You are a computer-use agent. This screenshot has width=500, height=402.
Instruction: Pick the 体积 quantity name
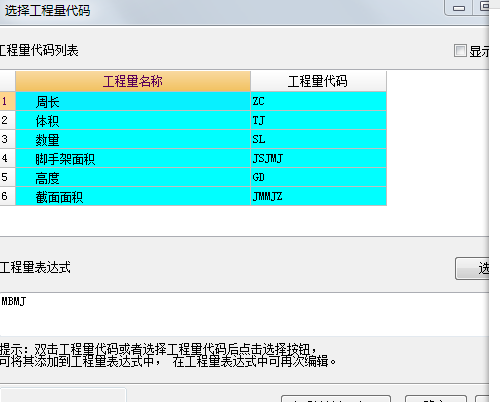(x=133, y=120)
